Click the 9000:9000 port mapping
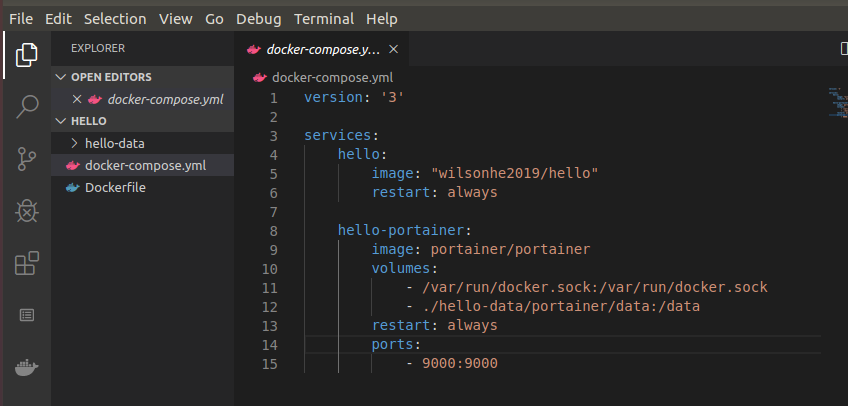This screenshot has height=406, width=848. coord(460,363)
